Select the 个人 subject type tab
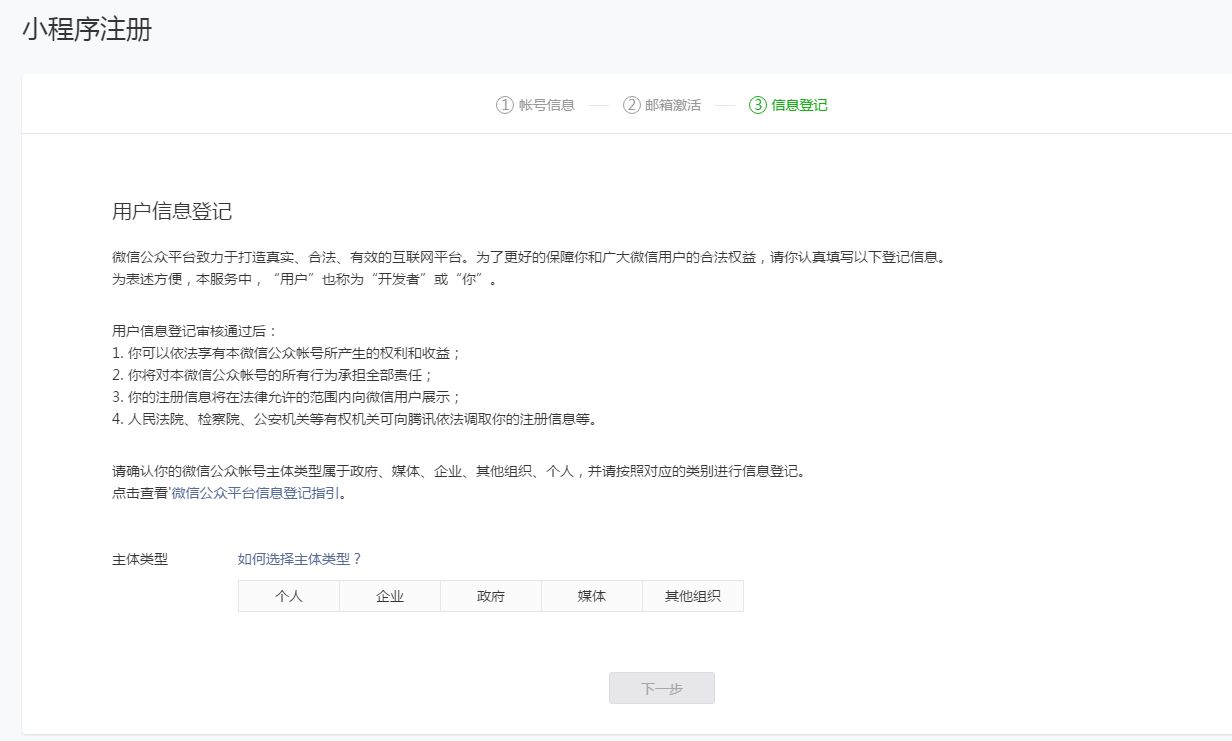The image size is (1232, 741). click(x=288, y=595)
